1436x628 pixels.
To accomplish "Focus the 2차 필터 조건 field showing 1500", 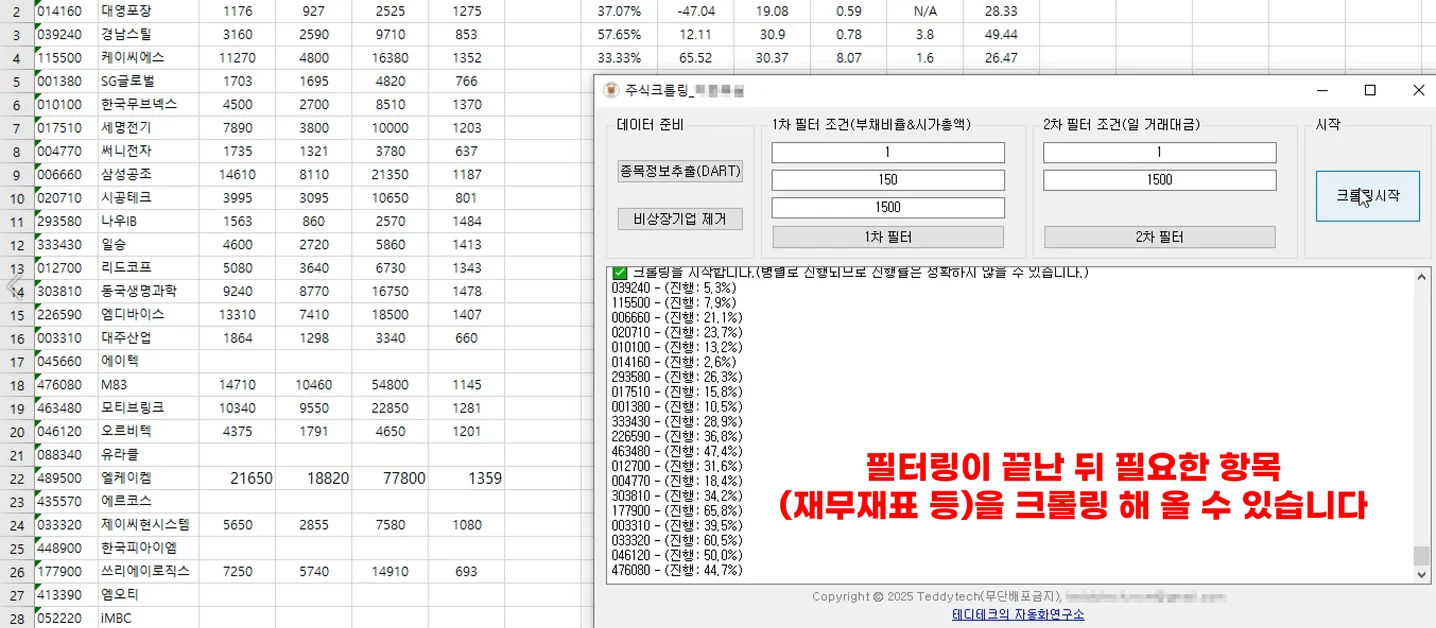I will pos(1160,180).
